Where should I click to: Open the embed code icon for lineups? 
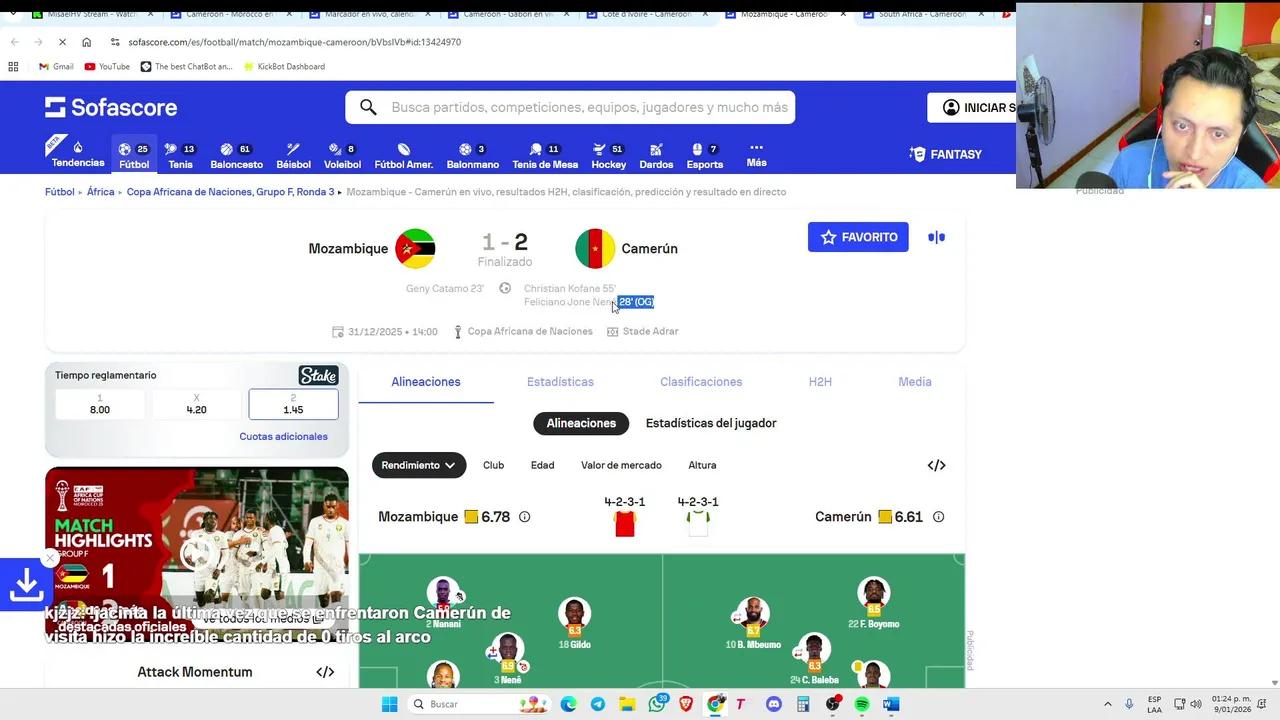click(x=936, y=465)
